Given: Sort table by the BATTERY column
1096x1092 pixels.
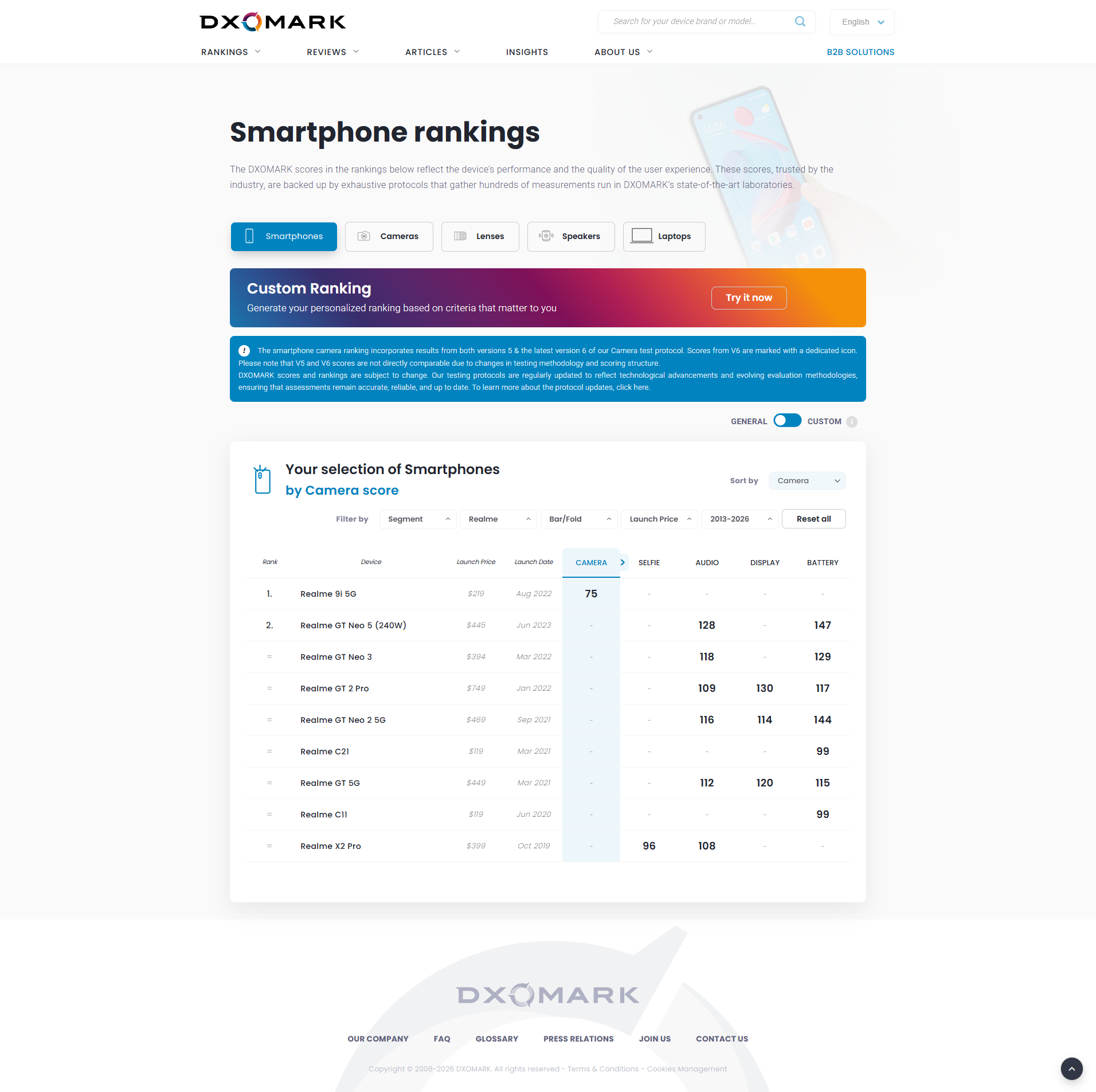Looking at the screenshot, I should coord(823,563).
